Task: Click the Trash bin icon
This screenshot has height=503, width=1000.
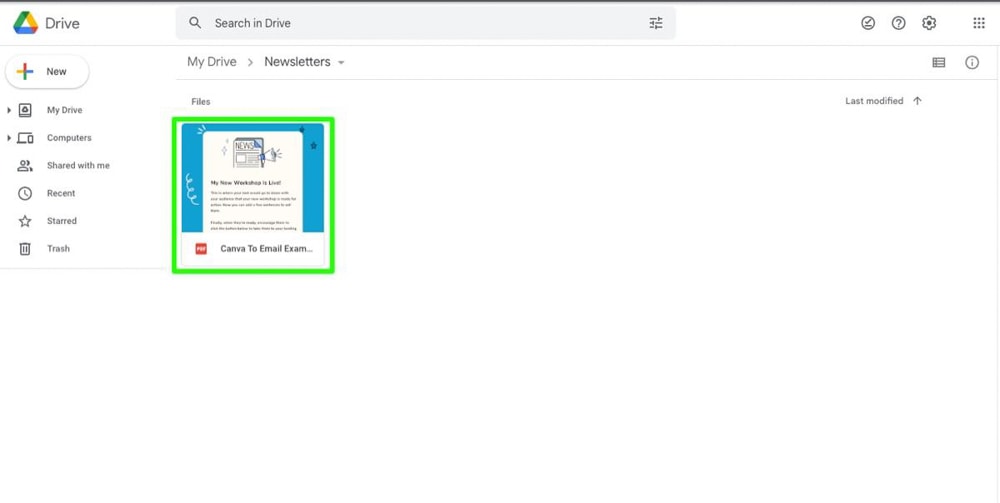Action: click(25, 249)
